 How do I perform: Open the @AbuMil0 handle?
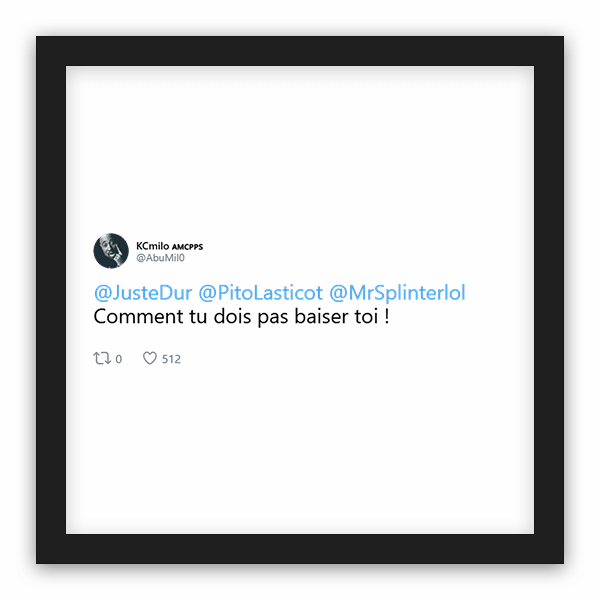pos(160,258)
